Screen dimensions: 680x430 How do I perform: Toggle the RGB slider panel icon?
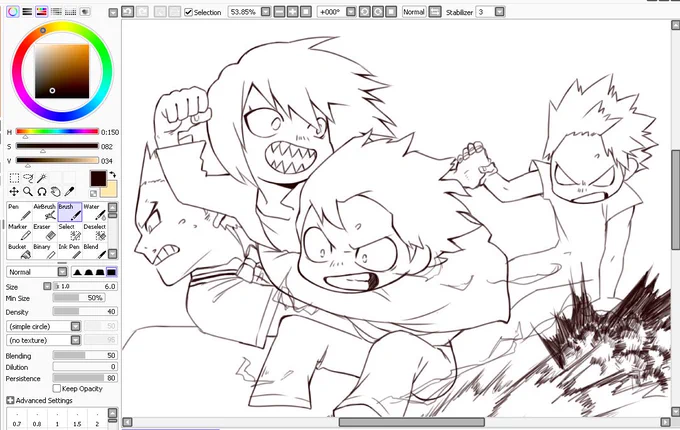pyautogui.click(x=27, y=12)
